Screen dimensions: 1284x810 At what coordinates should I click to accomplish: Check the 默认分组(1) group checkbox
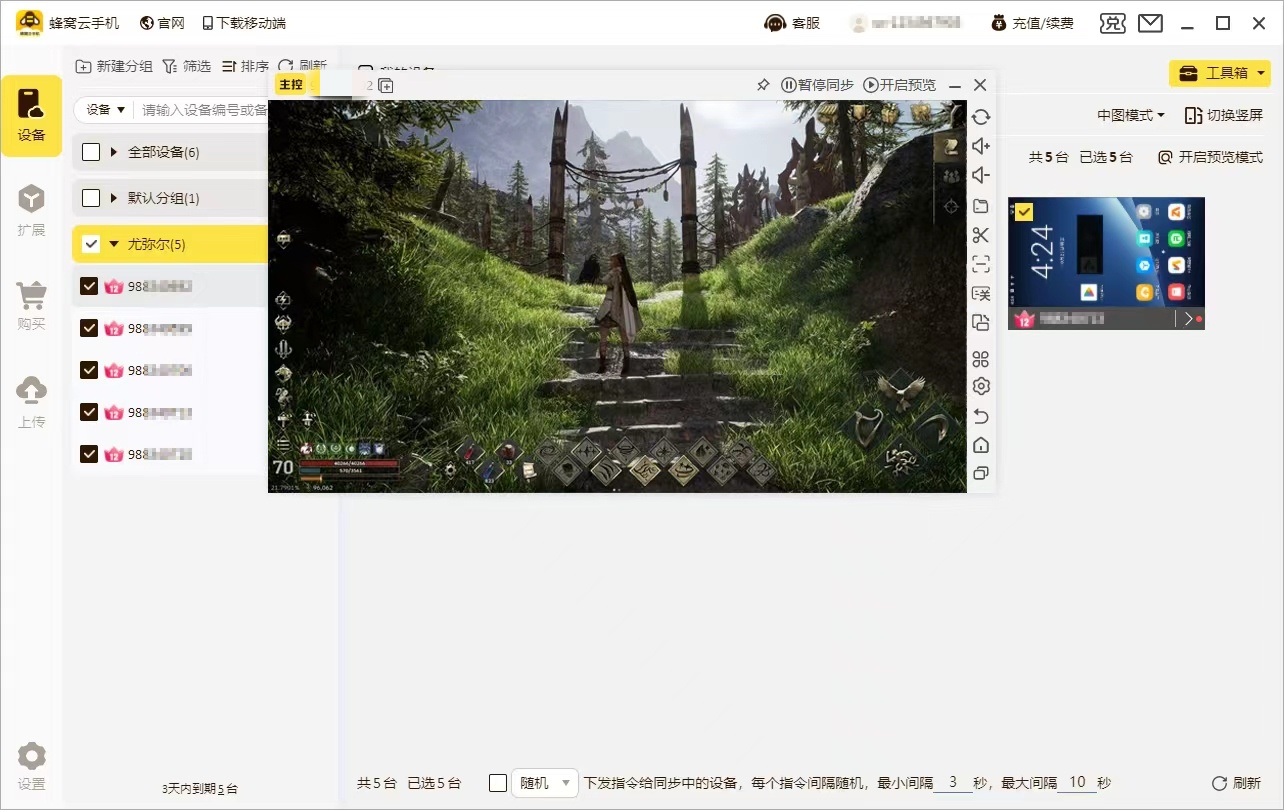click(91, 198)
